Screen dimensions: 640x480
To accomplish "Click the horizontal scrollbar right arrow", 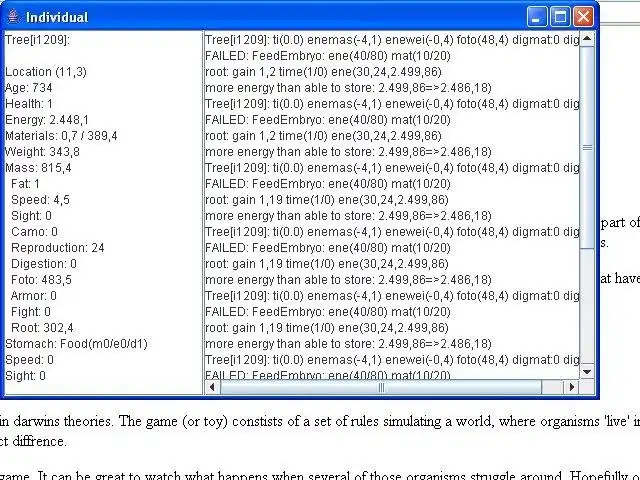I will [x=572, y=387].
